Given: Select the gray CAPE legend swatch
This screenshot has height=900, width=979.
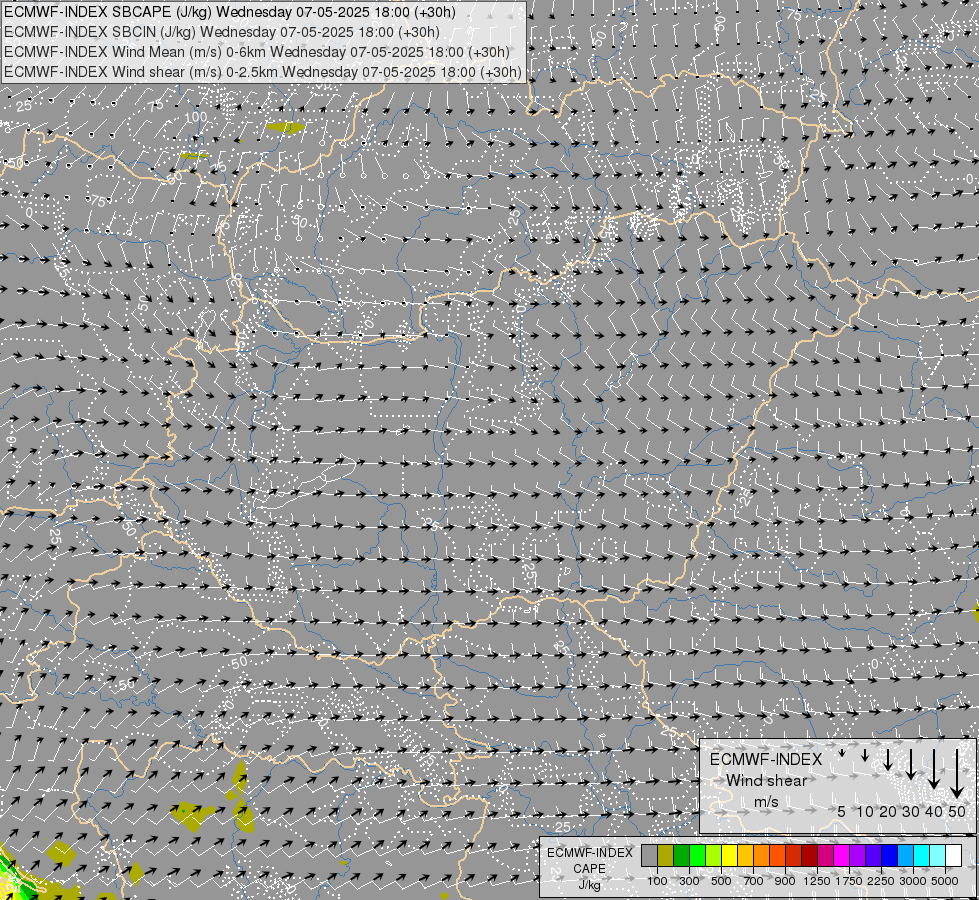Looking at the screenshot, I should click(x=649, y=856).
